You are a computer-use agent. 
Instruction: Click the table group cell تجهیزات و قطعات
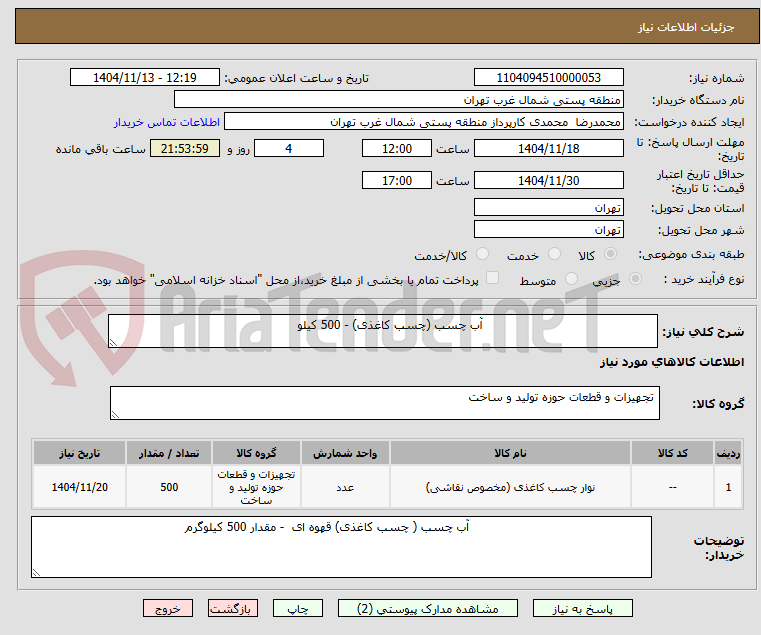[256, 487]
